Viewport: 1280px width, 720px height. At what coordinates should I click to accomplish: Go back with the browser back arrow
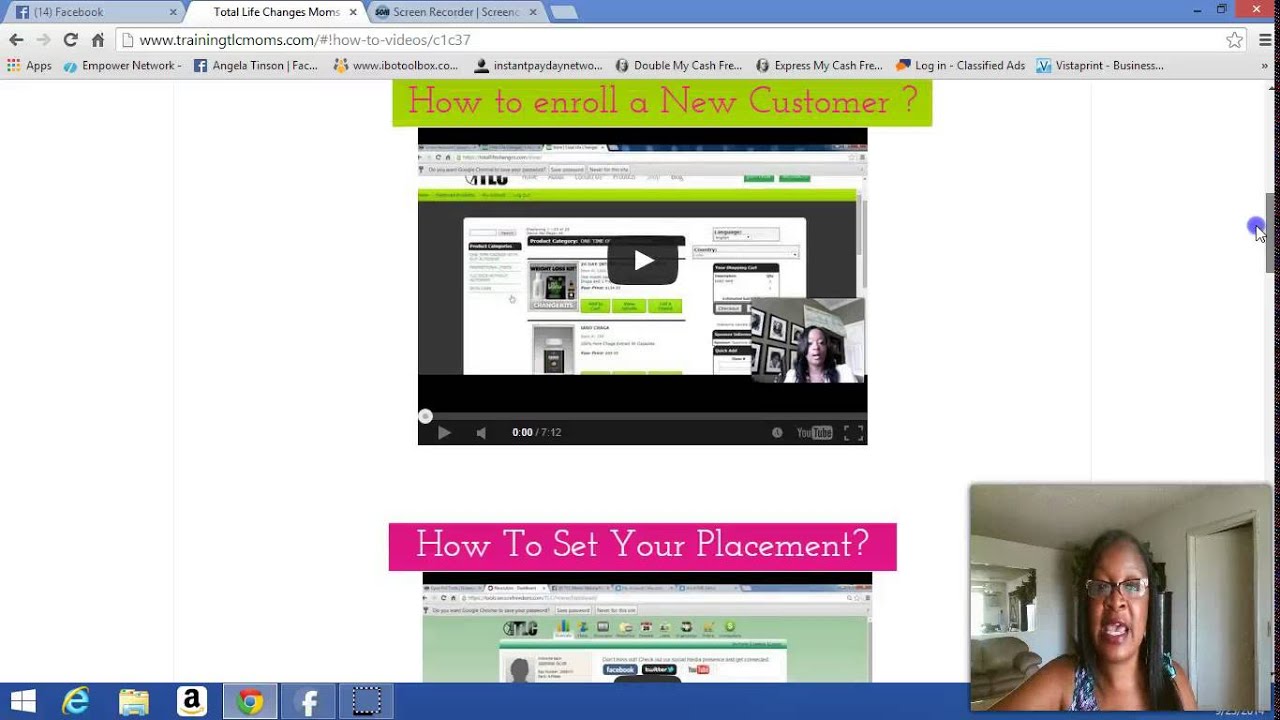point(16,40)
